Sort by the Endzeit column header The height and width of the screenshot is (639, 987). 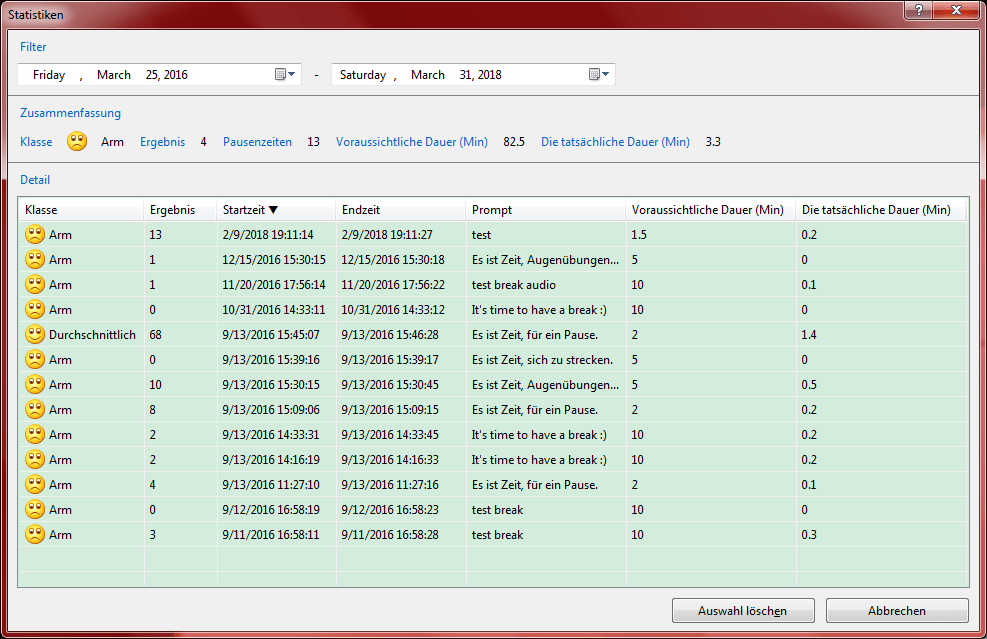pyautogui.click(x=401, y=210)
